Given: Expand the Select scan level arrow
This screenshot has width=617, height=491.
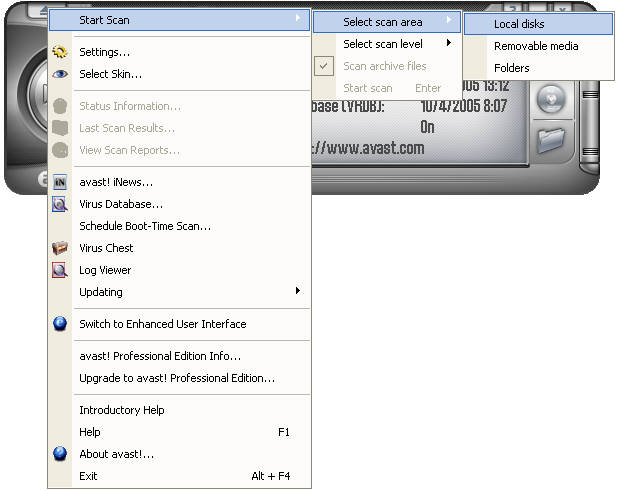Looking at the screenshot, I should (x=449, y=42).
